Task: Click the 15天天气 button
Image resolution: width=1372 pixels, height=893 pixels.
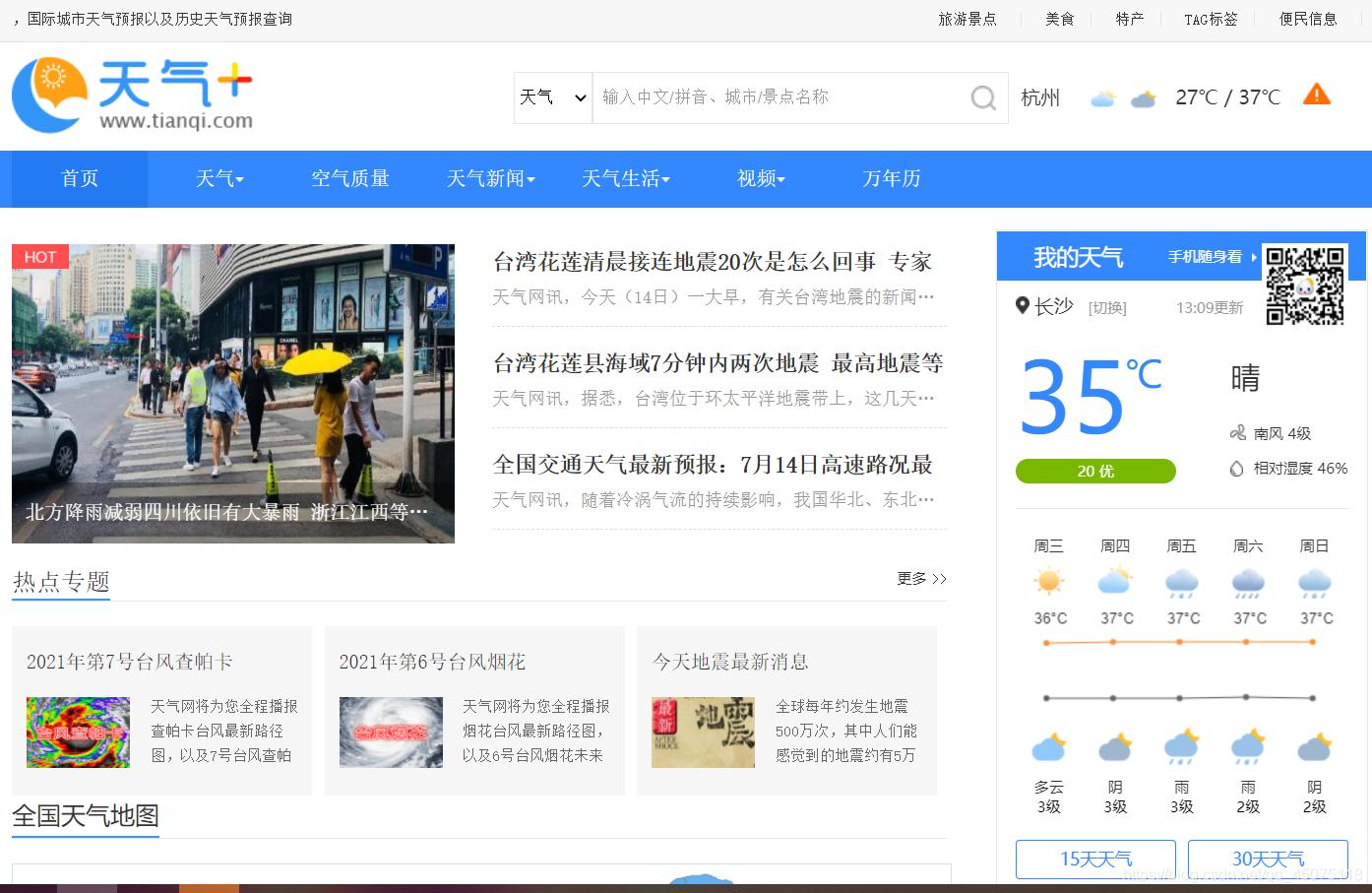Action: [x=1094, y=859]
